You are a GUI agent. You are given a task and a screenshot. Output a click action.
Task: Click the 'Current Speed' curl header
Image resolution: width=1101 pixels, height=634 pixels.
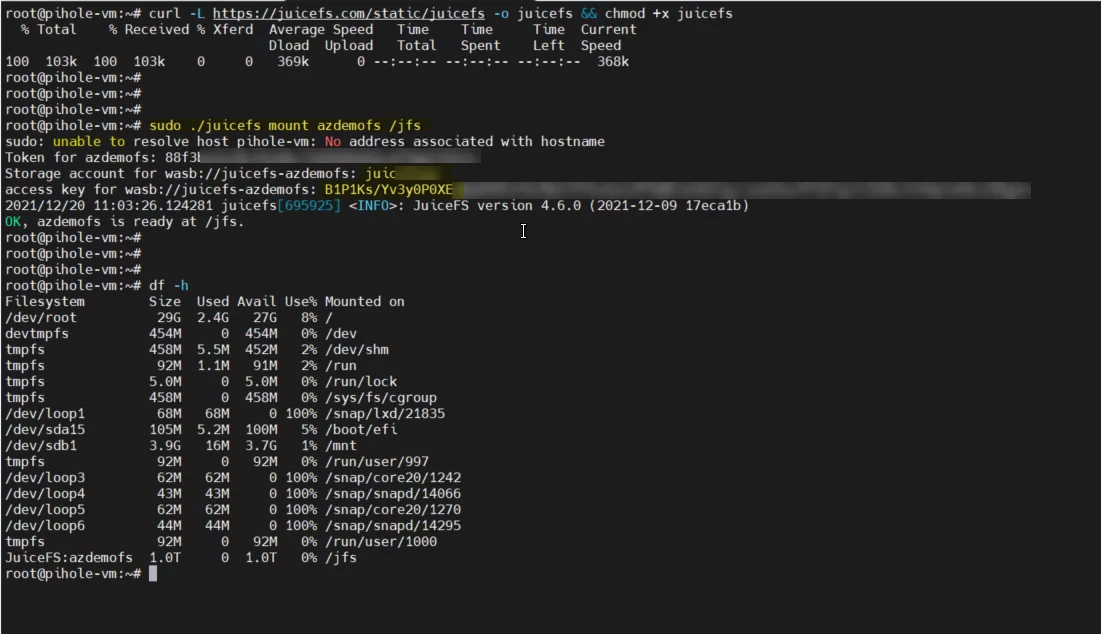point(608,37)
